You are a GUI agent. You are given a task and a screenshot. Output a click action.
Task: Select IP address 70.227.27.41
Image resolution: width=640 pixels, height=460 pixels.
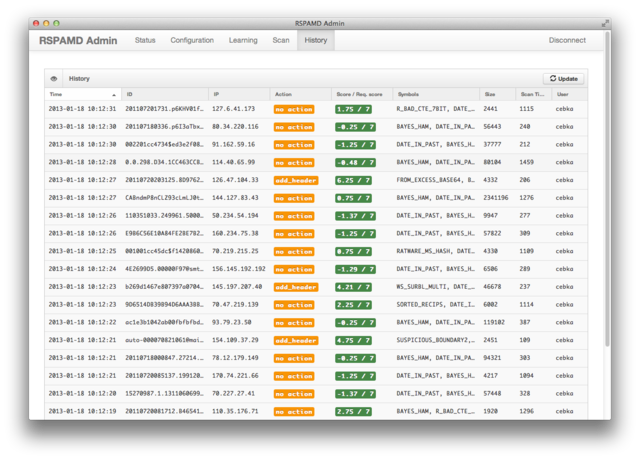point(233,393)
